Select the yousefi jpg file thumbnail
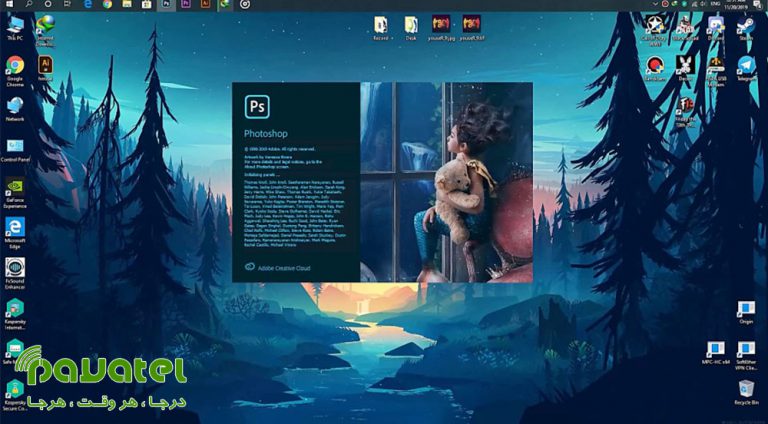Image resolution: width=768 pixels, height=424 pixels. coord(441,27)
